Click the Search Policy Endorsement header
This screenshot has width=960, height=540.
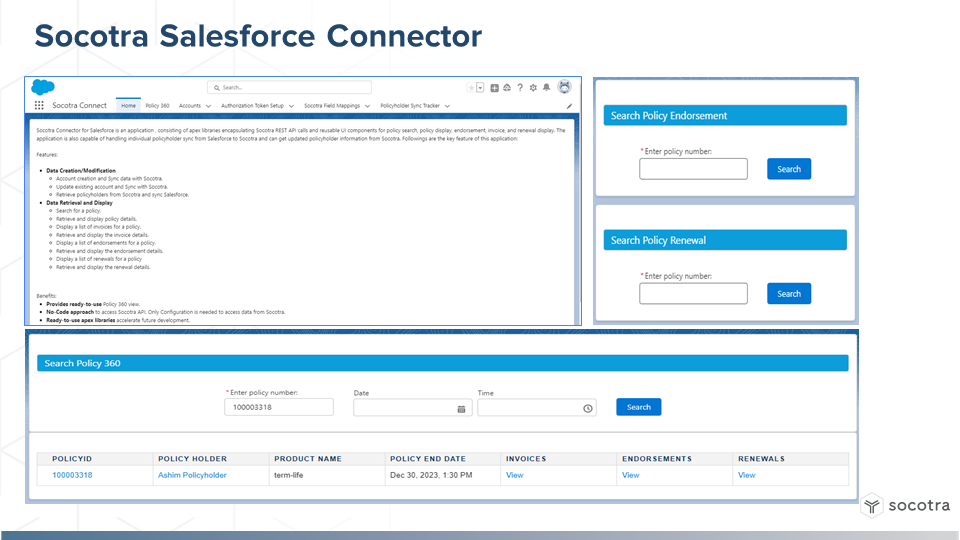click(x=725, y=116)
